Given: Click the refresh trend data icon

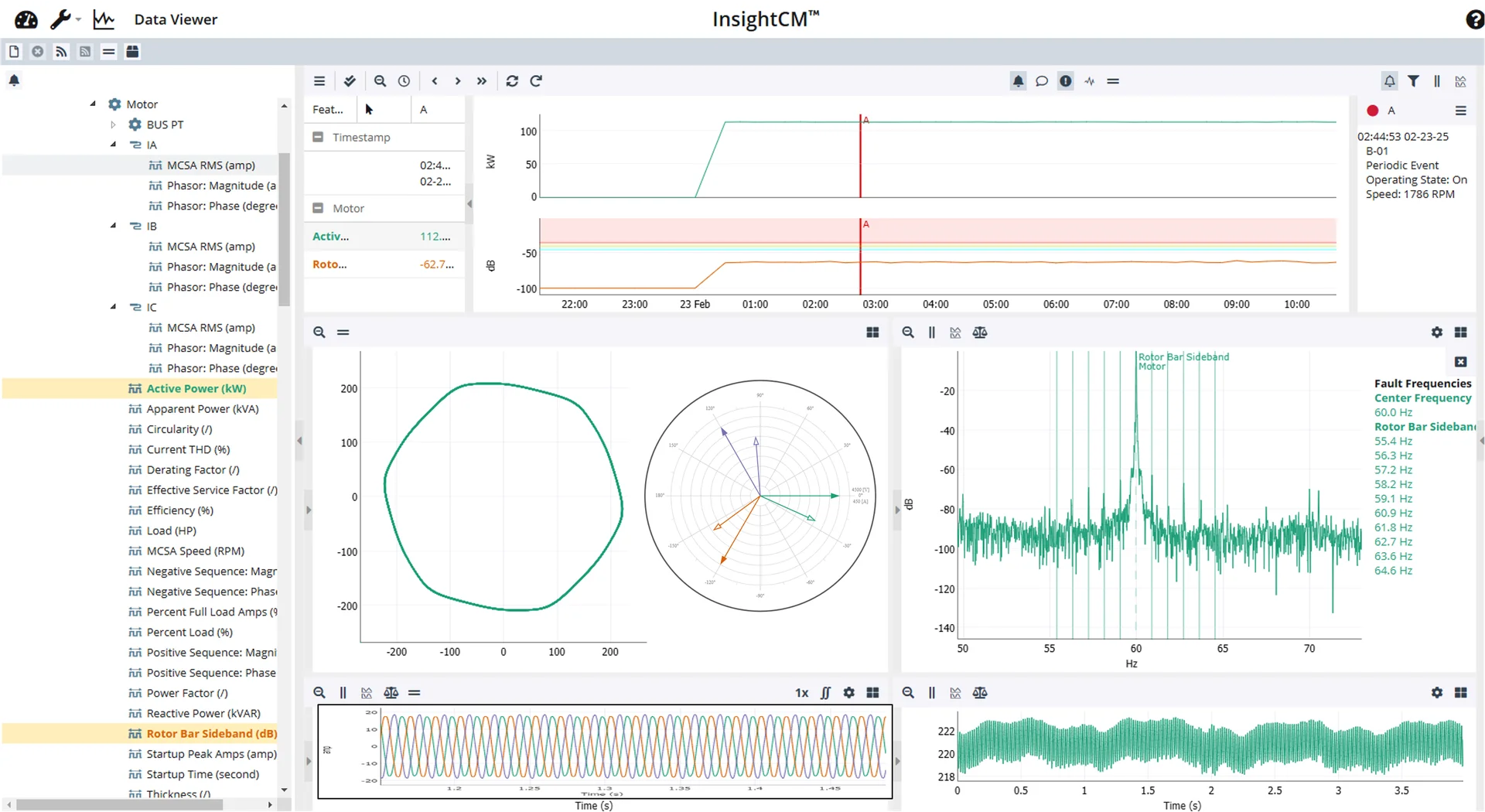Looking at the screenshot, I should tap(512, 81).
